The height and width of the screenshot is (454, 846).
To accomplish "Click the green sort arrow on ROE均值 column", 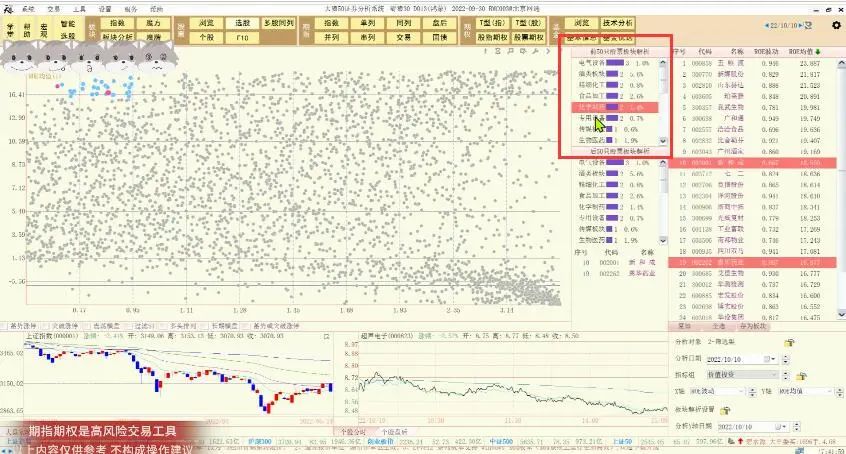I will (818, 52).
